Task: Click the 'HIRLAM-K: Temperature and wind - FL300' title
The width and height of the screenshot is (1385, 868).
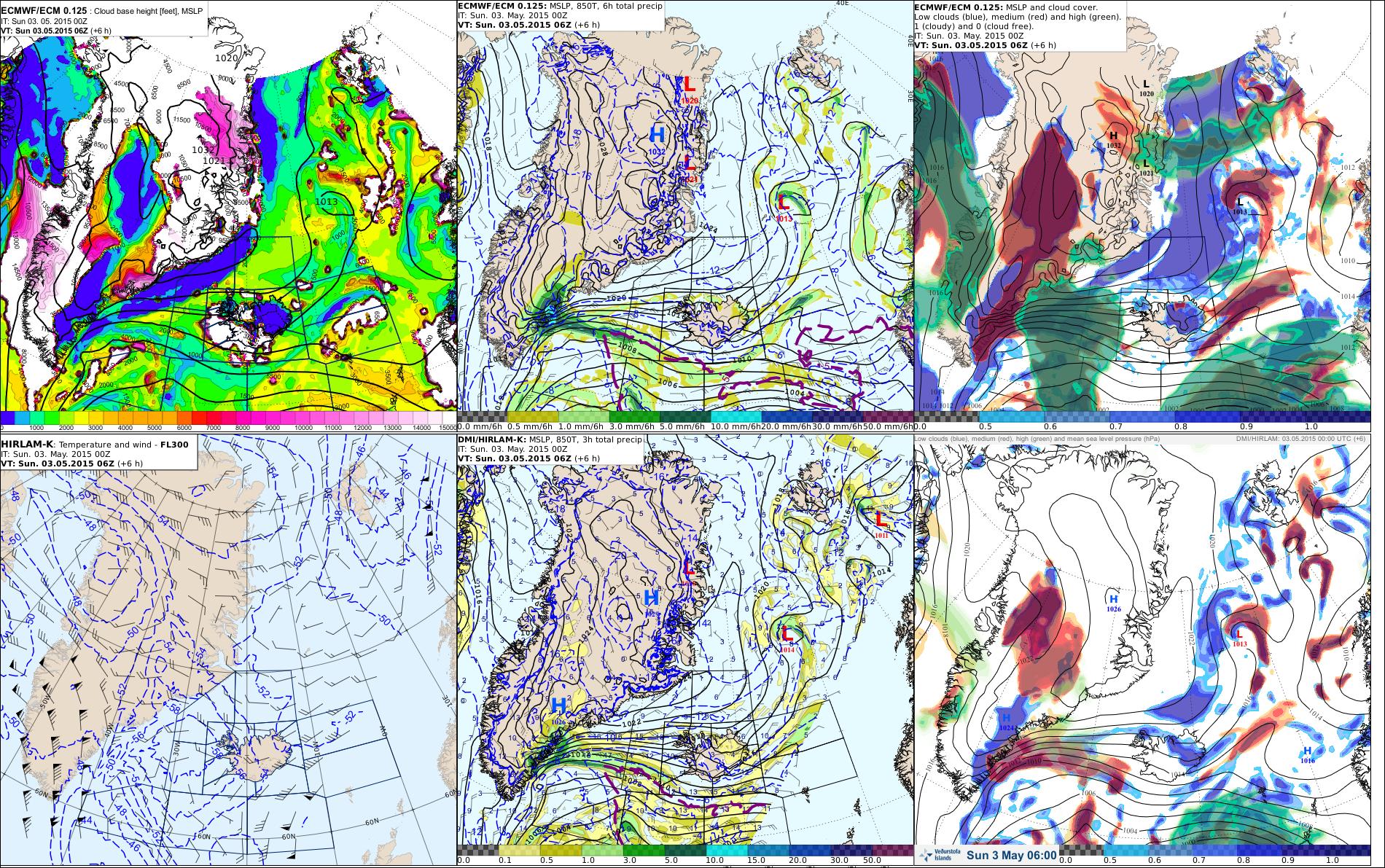Action: coord(94,445)
